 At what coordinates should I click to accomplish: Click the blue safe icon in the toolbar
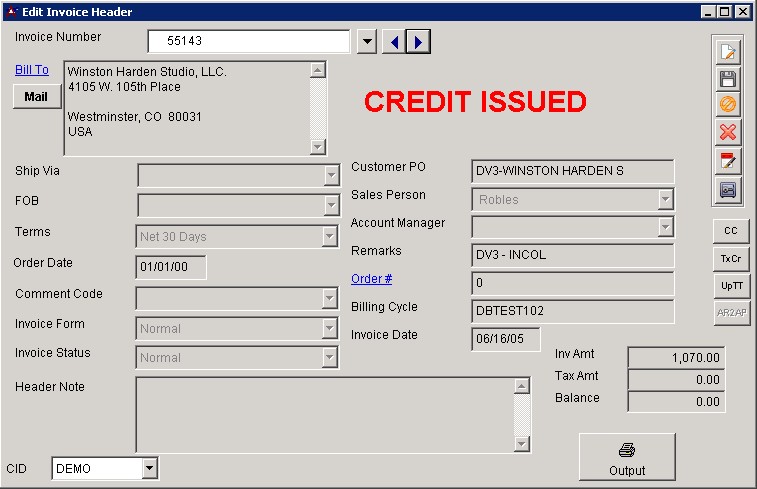click(x=728, y=188)
